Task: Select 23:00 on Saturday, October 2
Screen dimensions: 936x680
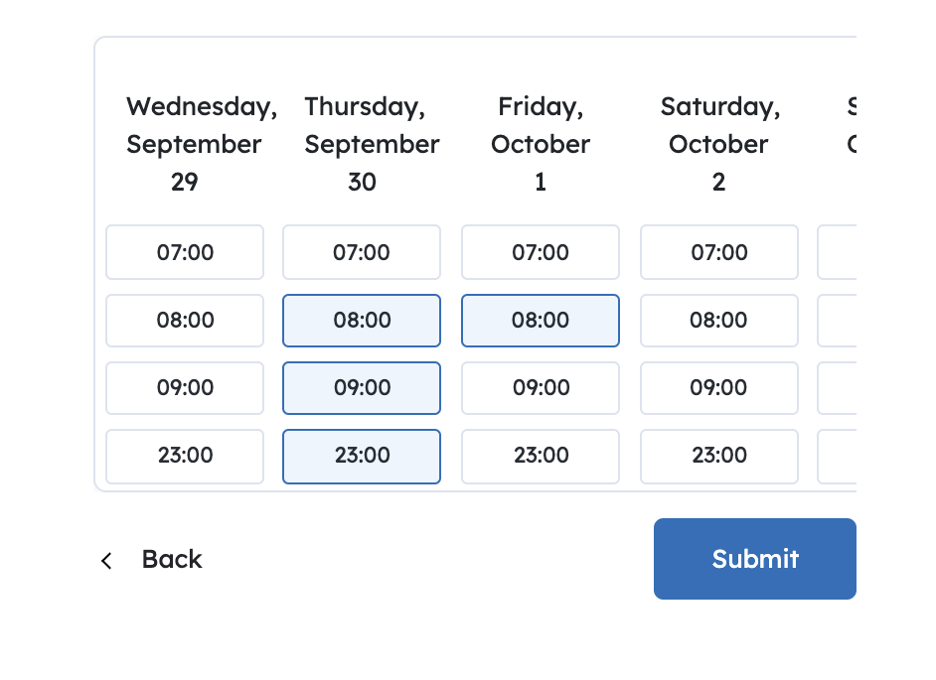Action: pyautogui.click(x=719, y=456)
